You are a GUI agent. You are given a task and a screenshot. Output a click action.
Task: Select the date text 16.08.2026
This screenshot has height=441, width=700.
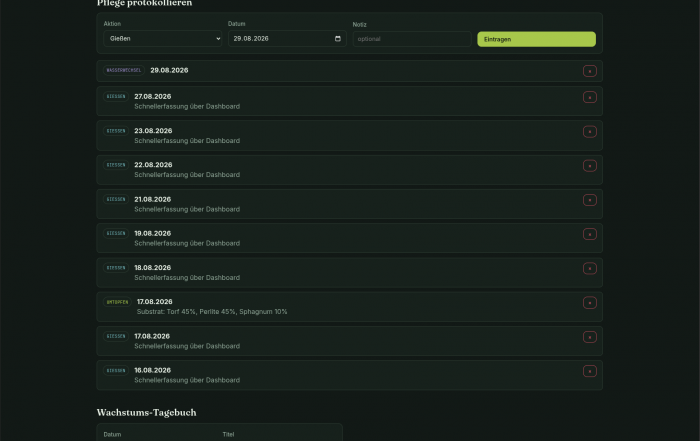click(x=153, y=370)
